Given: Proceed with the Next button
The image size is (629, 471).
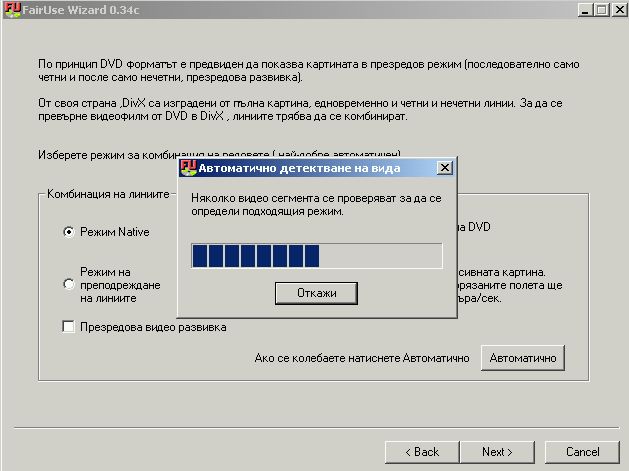Looking at the screenshot, I should click(x=497, y=452).
